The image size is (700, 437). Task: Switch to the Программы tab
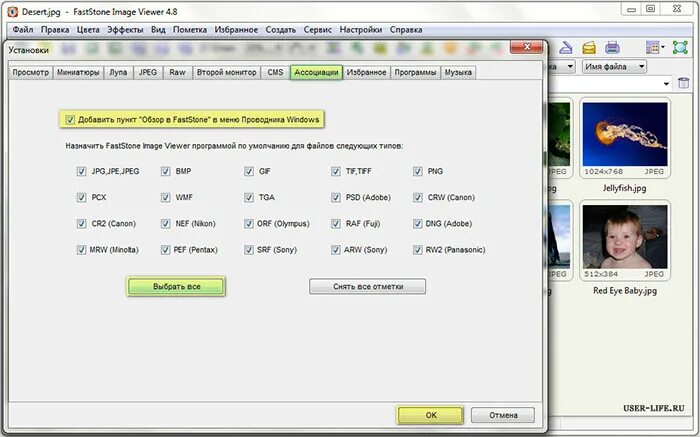point(415,72)
